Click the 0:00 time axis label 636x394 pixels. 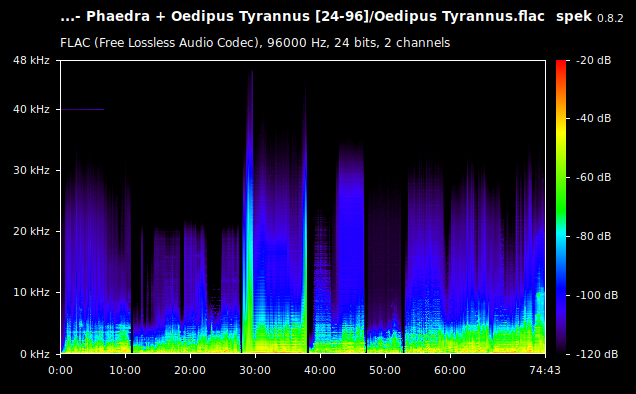tap(60, 370)
